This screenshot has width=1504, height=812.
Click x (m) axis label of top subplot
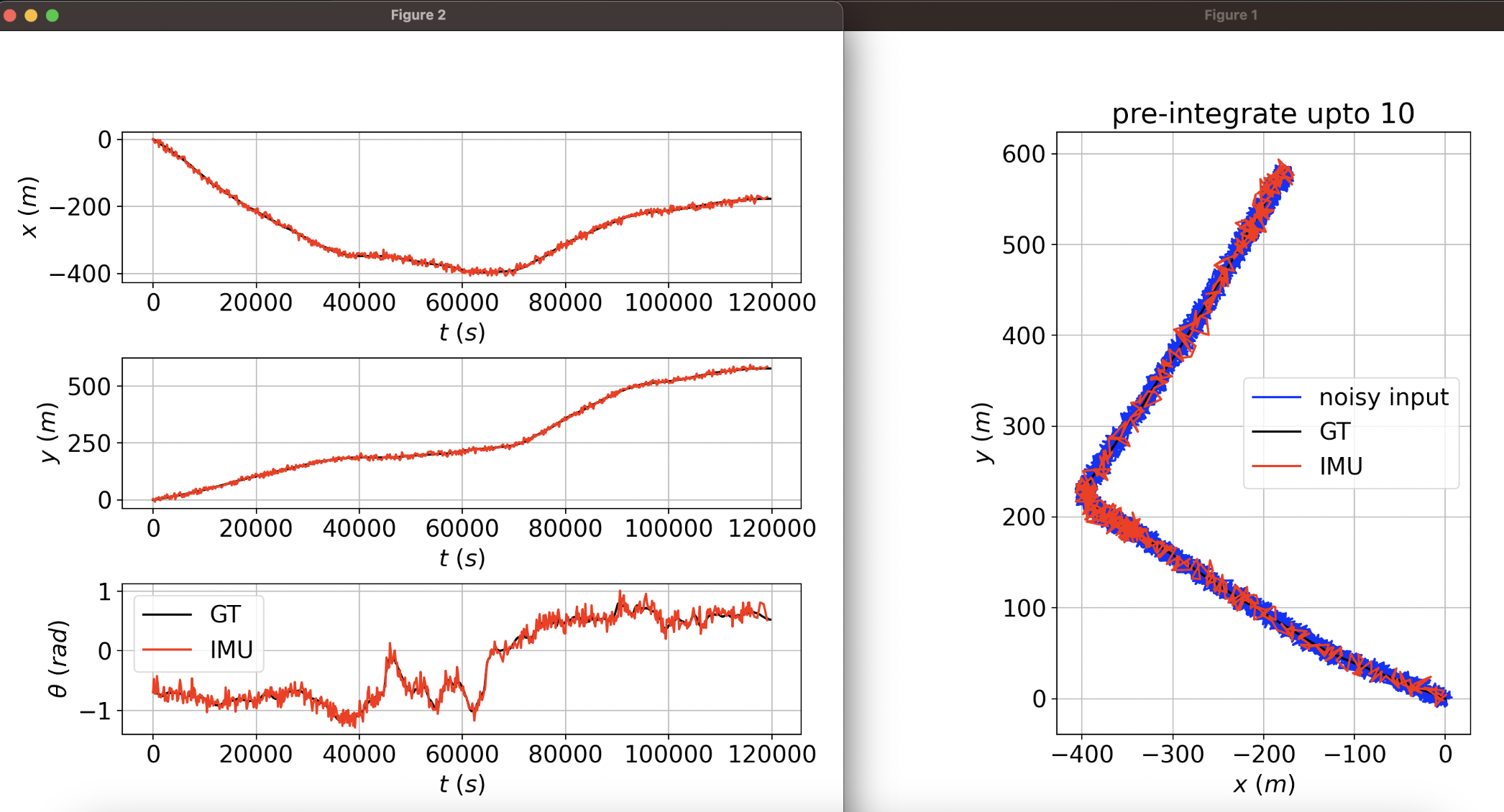click(x=29, y=207)
